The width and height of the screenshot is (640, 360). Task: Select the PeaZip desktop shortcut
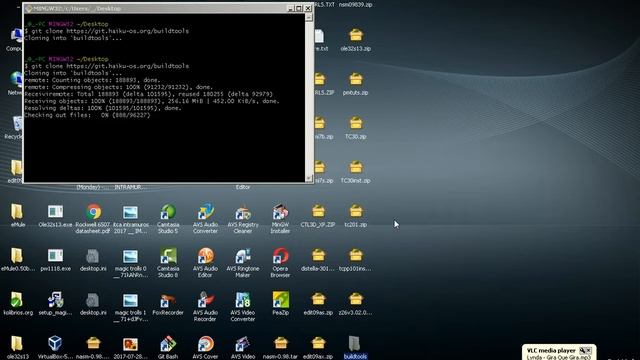(x=280, y=303)
